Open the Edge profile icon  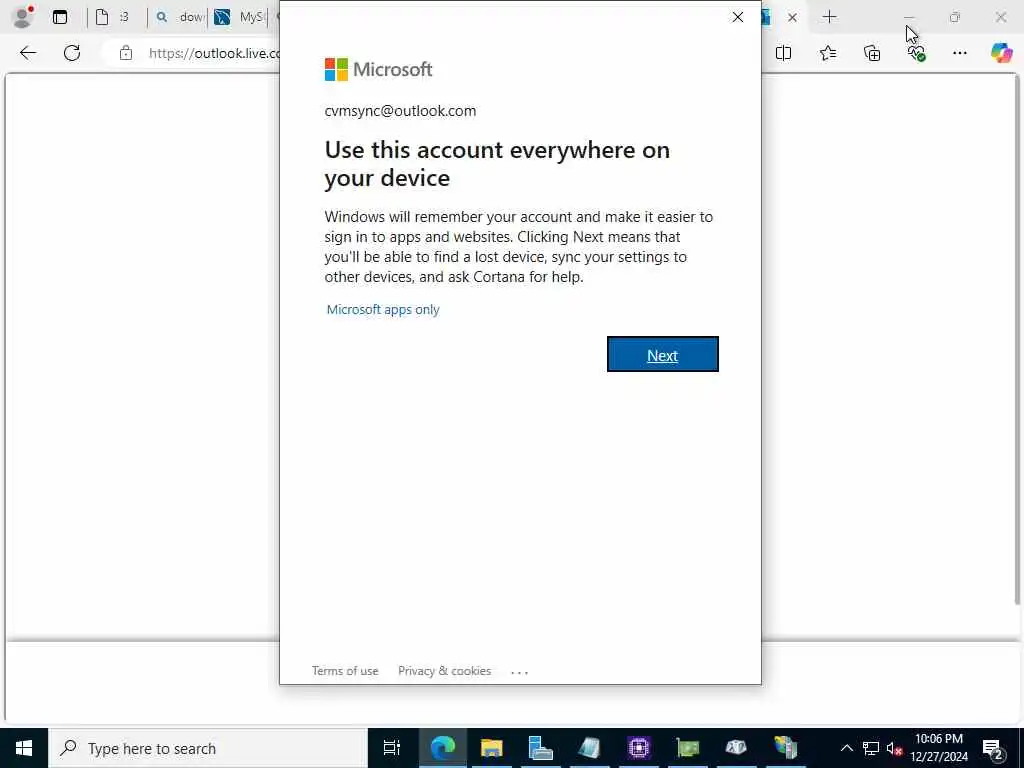coord(23,17)
